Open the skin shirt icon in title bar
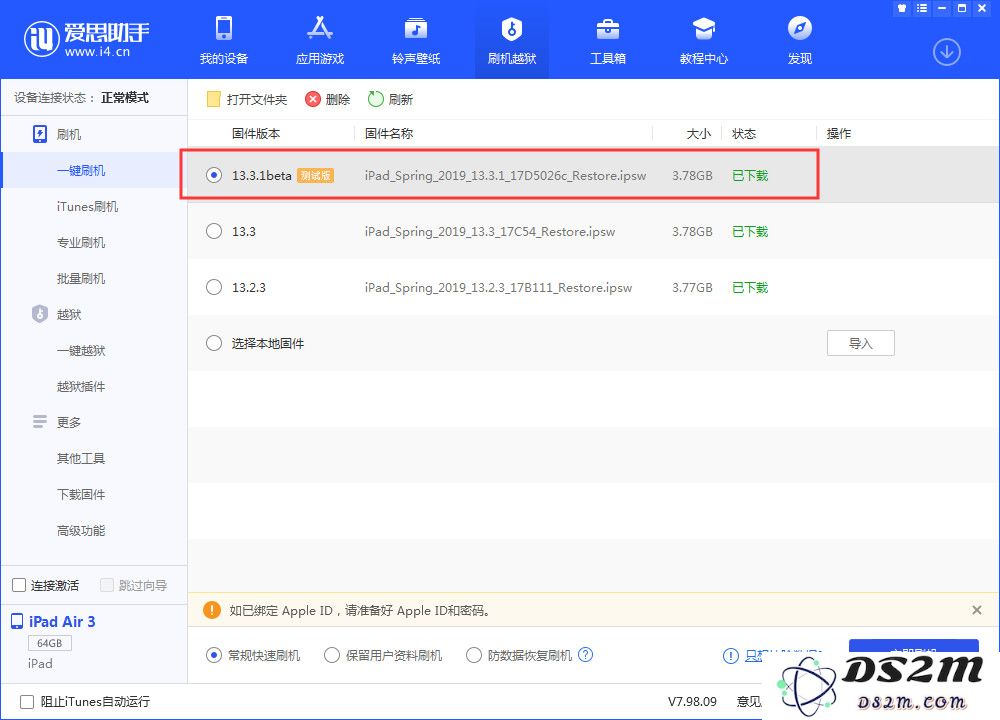 pyautogui.click(x=902, y=8)
